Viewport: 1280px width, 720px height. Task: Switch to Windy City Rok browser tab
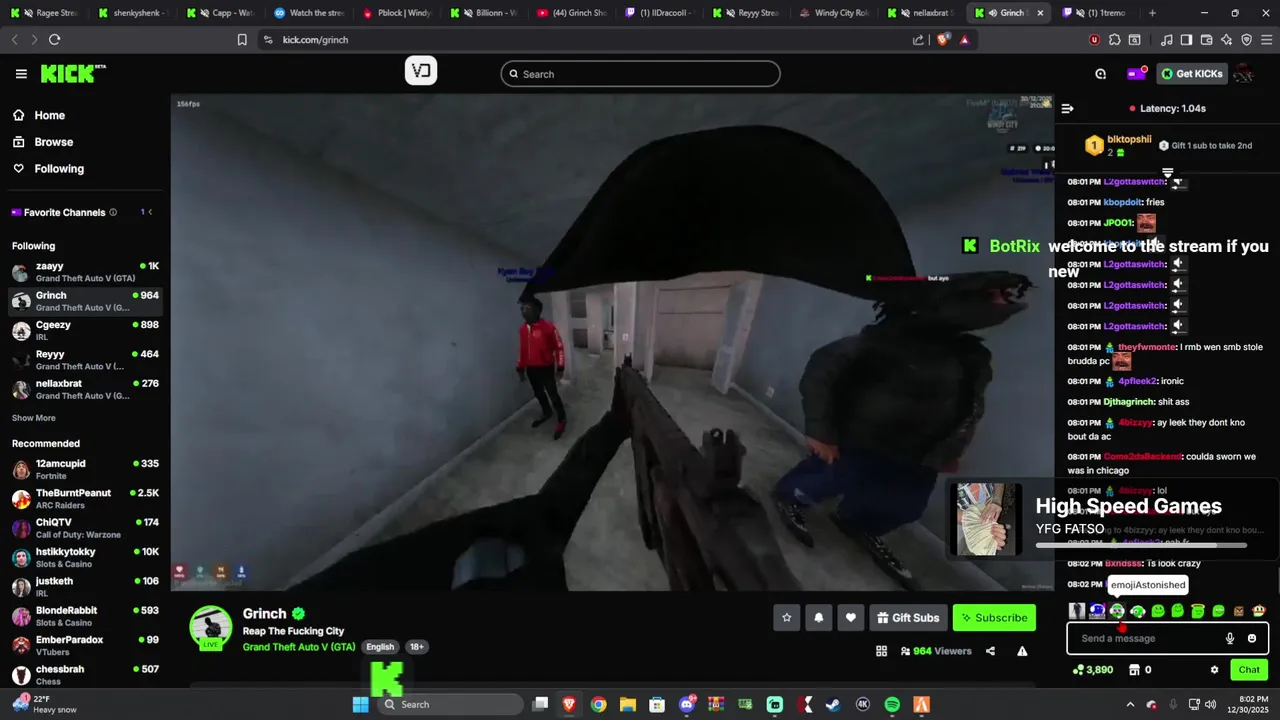[836, 13]
